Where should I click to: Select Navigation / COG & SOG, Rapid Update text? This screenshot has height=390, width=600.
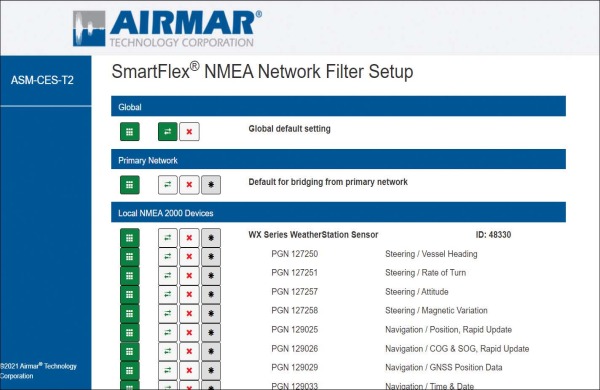coord(457,349)
